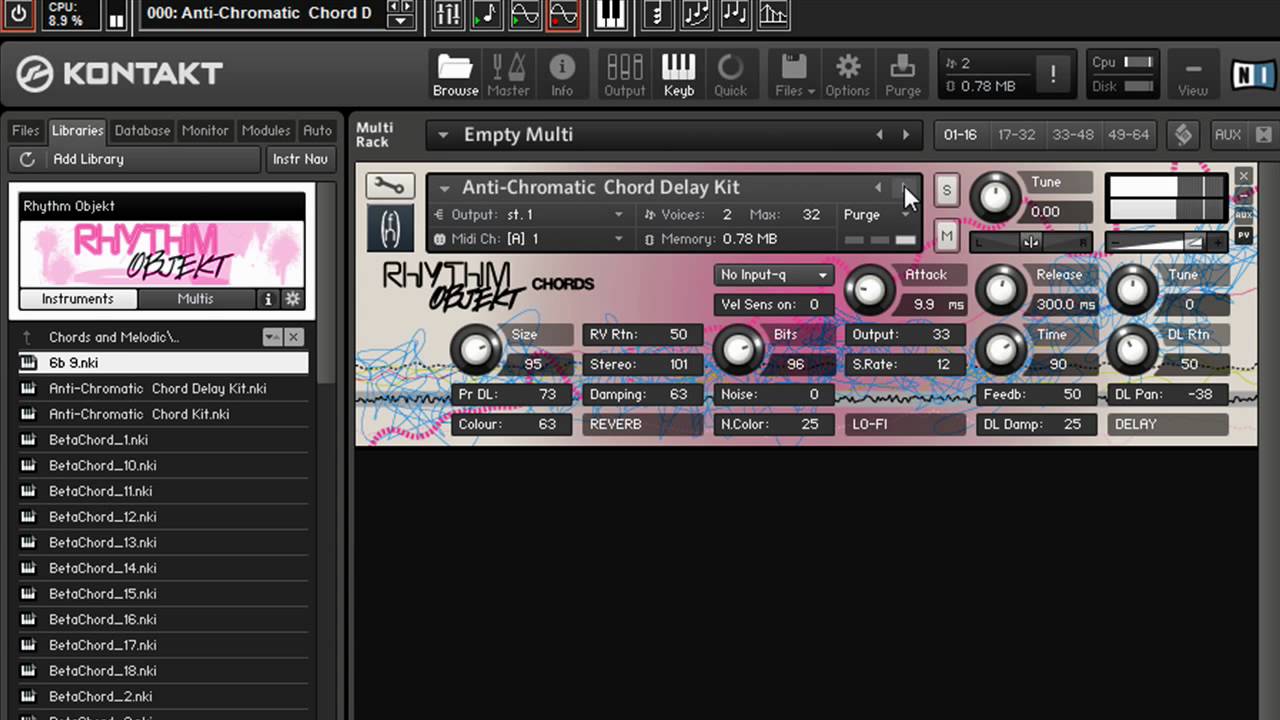1280x720 pixels.
Task: Refresh the library list
Action: click(x=27, y=159)
